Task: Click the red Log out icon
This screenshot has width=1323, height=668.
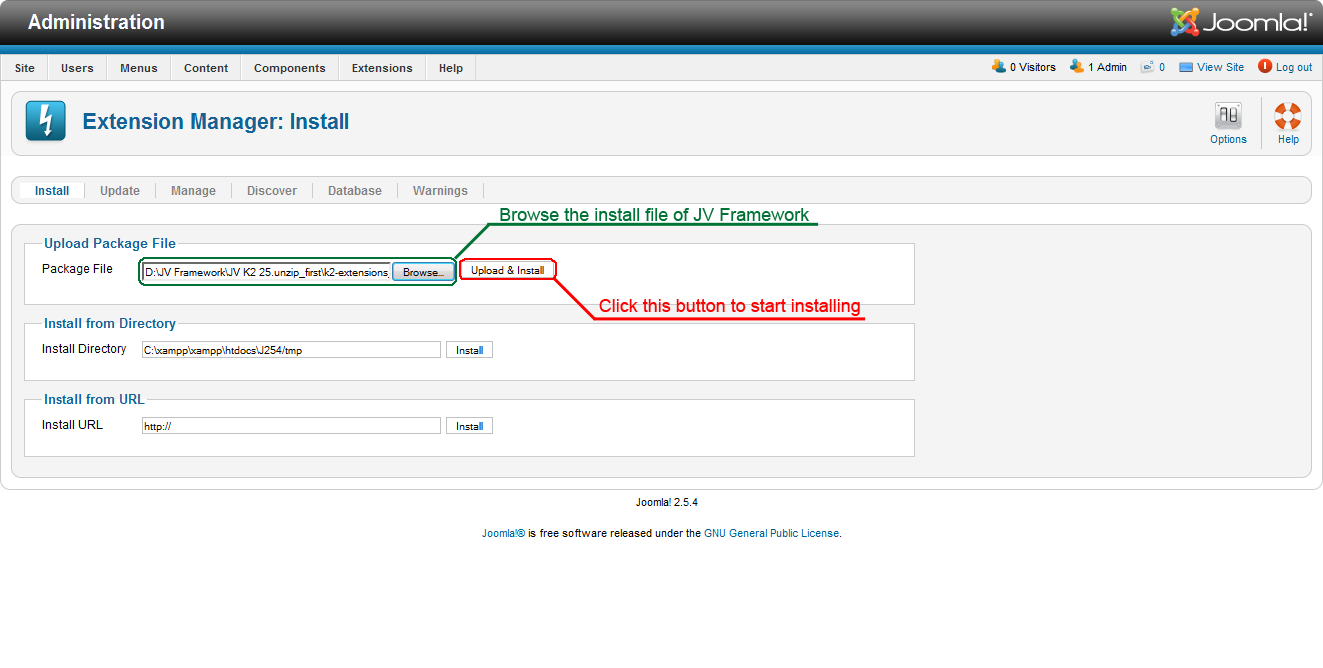Action: click(1265, 67)
